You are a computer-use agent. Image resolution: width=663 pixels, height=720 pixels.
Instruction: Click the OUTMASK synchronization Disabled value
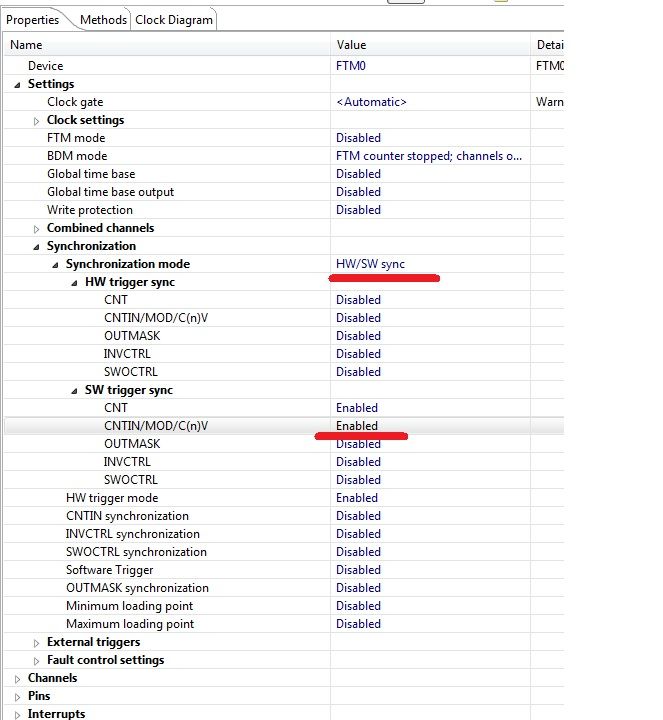[x=358, y=588]
